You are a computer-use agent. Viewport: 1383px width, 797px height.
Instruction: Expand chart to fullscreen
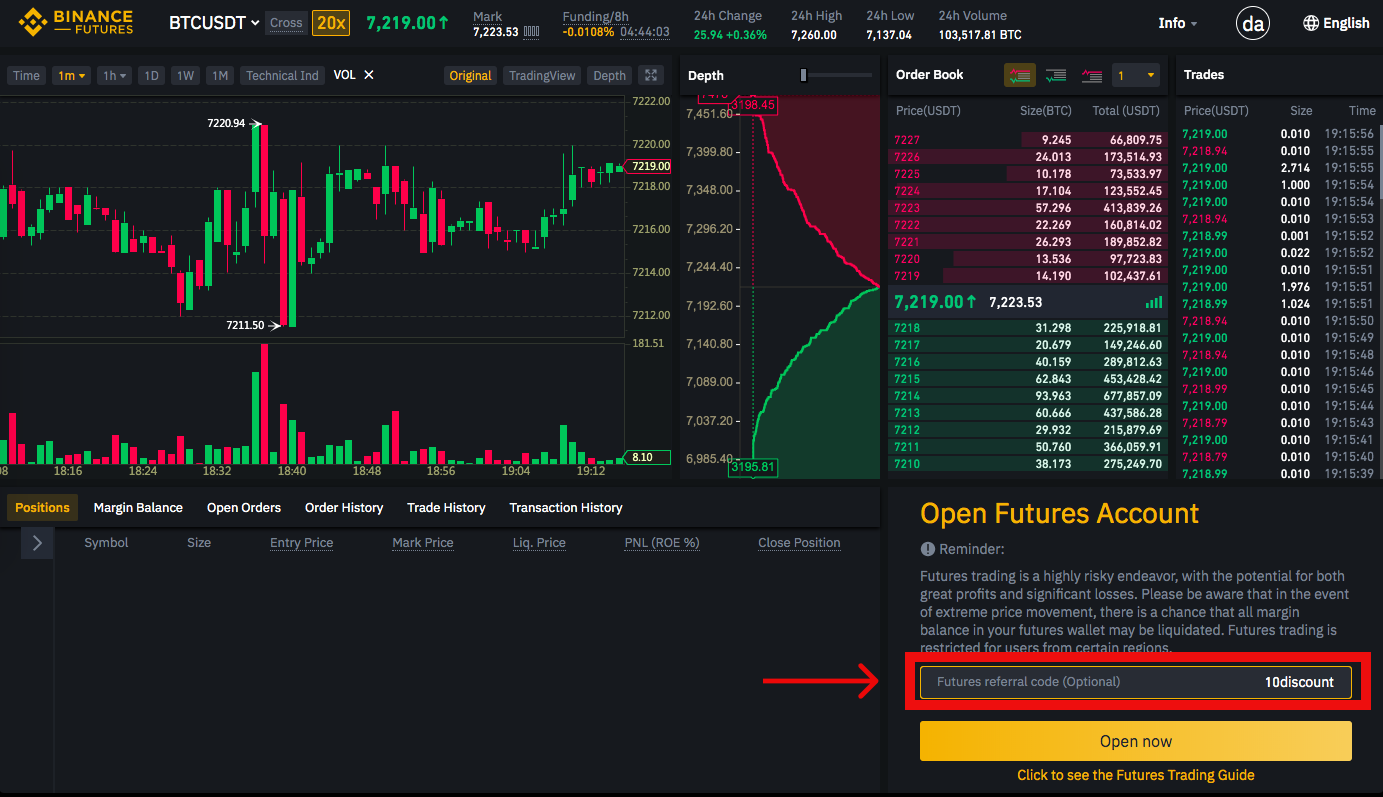[651, 75]
